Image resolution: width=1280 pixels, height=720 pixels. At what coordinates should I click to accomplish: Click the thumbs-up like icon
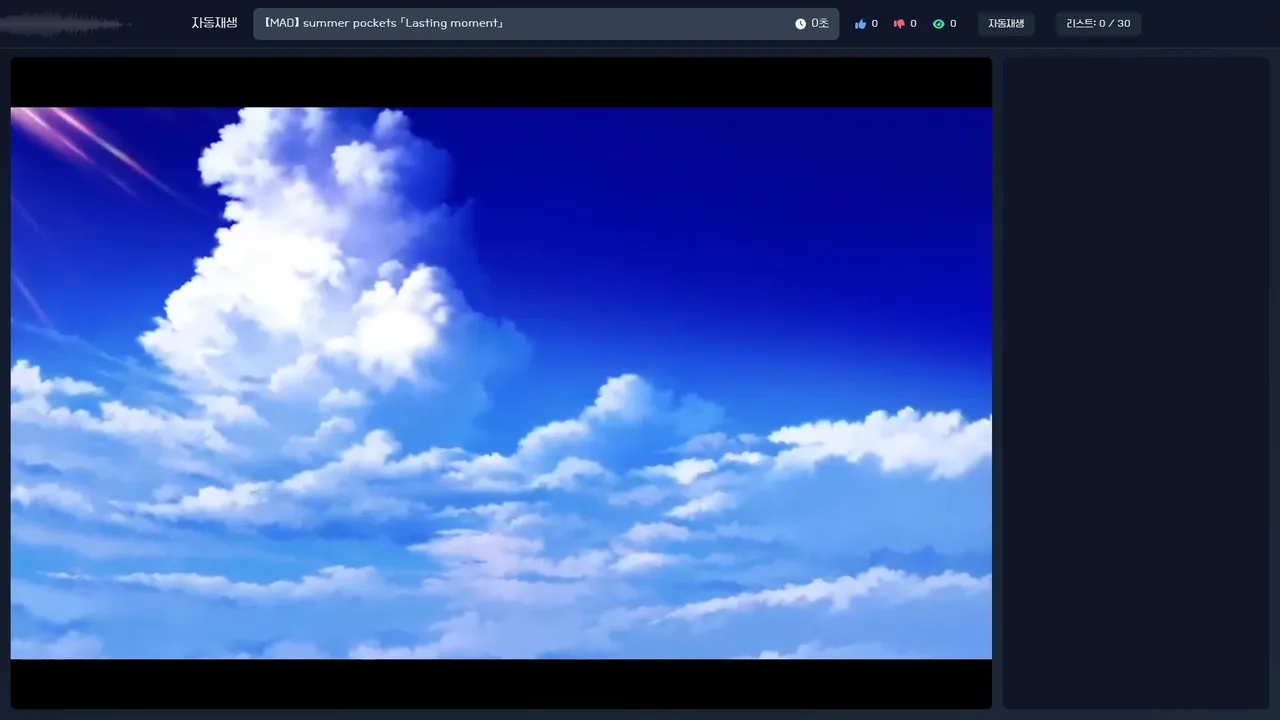pos(860,24)
